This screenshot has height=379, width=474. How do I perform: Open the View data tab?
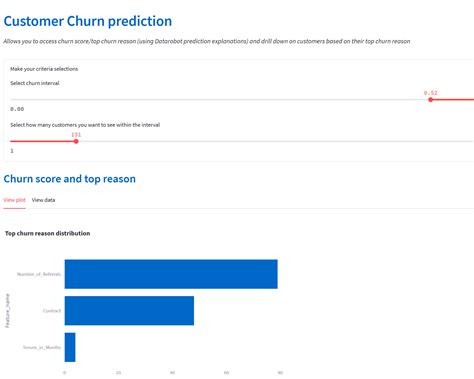43,200
